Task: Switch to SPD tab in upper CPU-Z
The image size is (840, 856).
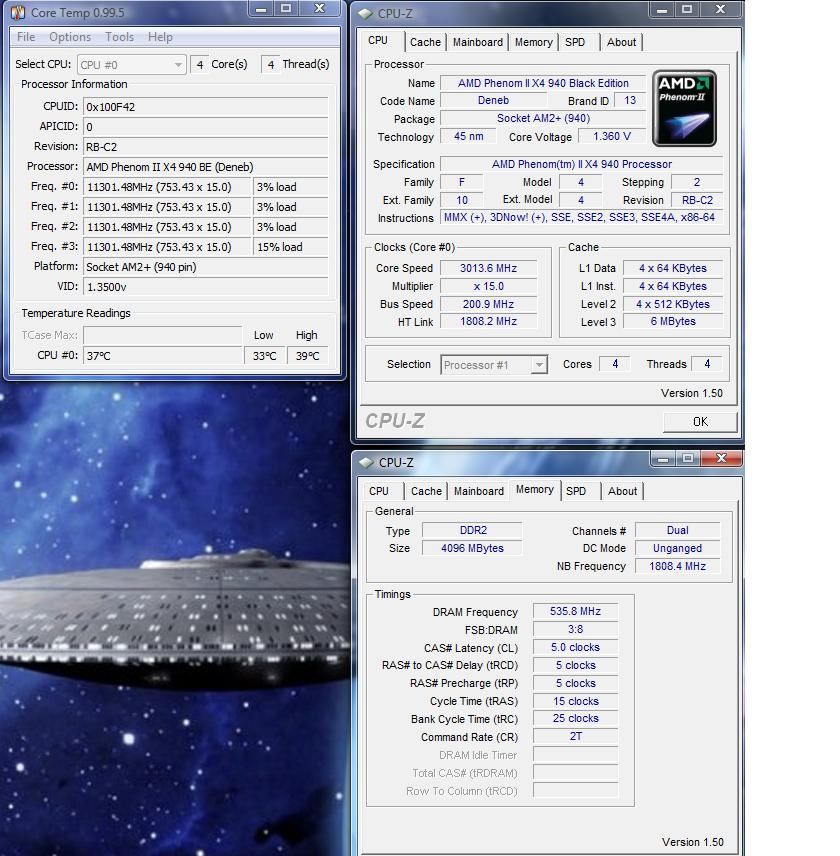Action: click(x=575, y=42)
